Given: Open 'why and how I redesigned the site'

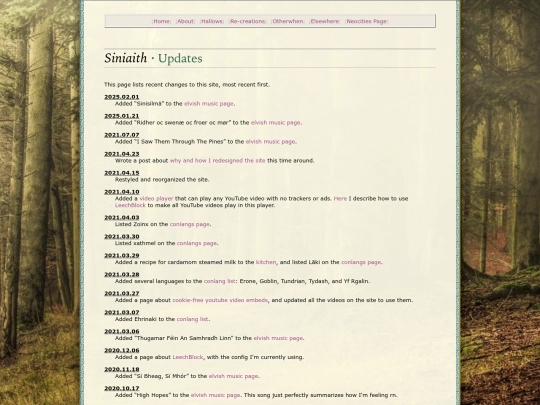Looking at the screenshot, I should point(218,160).
